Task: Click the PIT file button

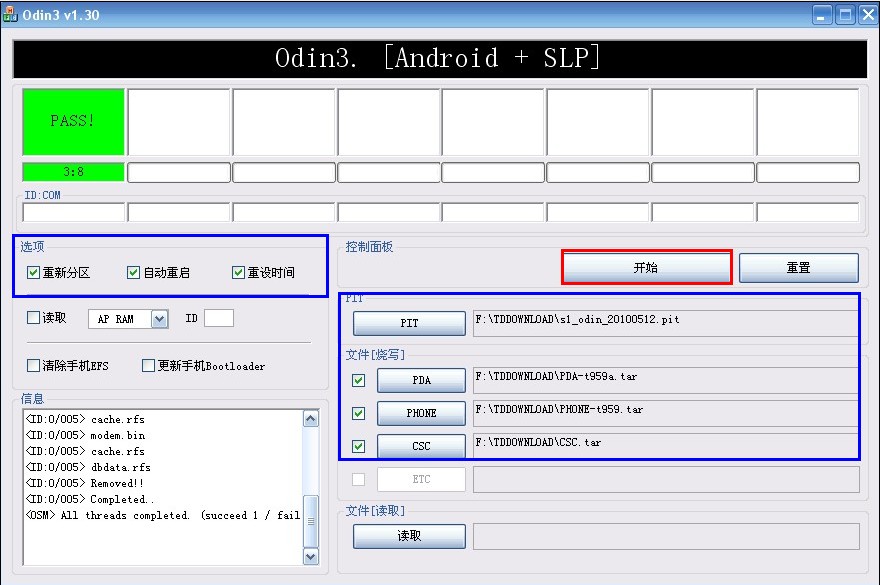Action: coord(409,323)
